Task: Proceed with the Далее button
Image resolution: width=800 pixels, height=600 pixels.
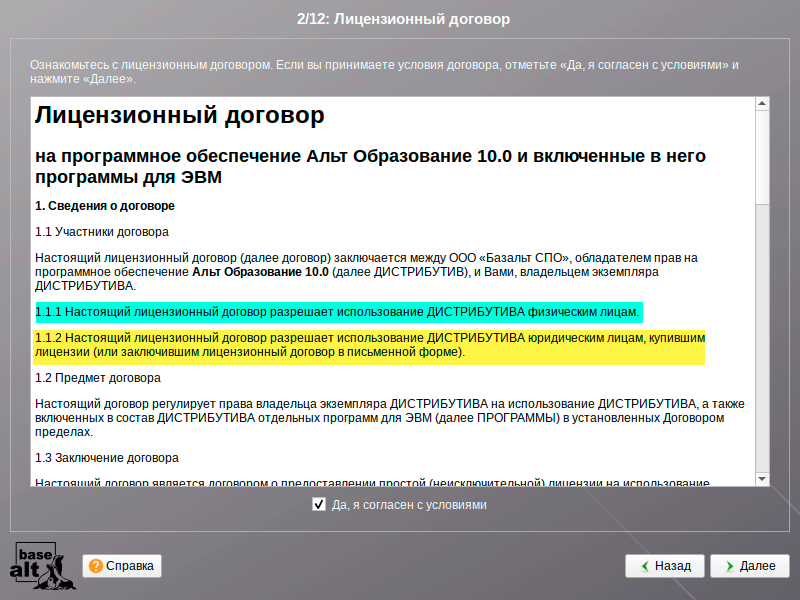Action: (749, 566)
